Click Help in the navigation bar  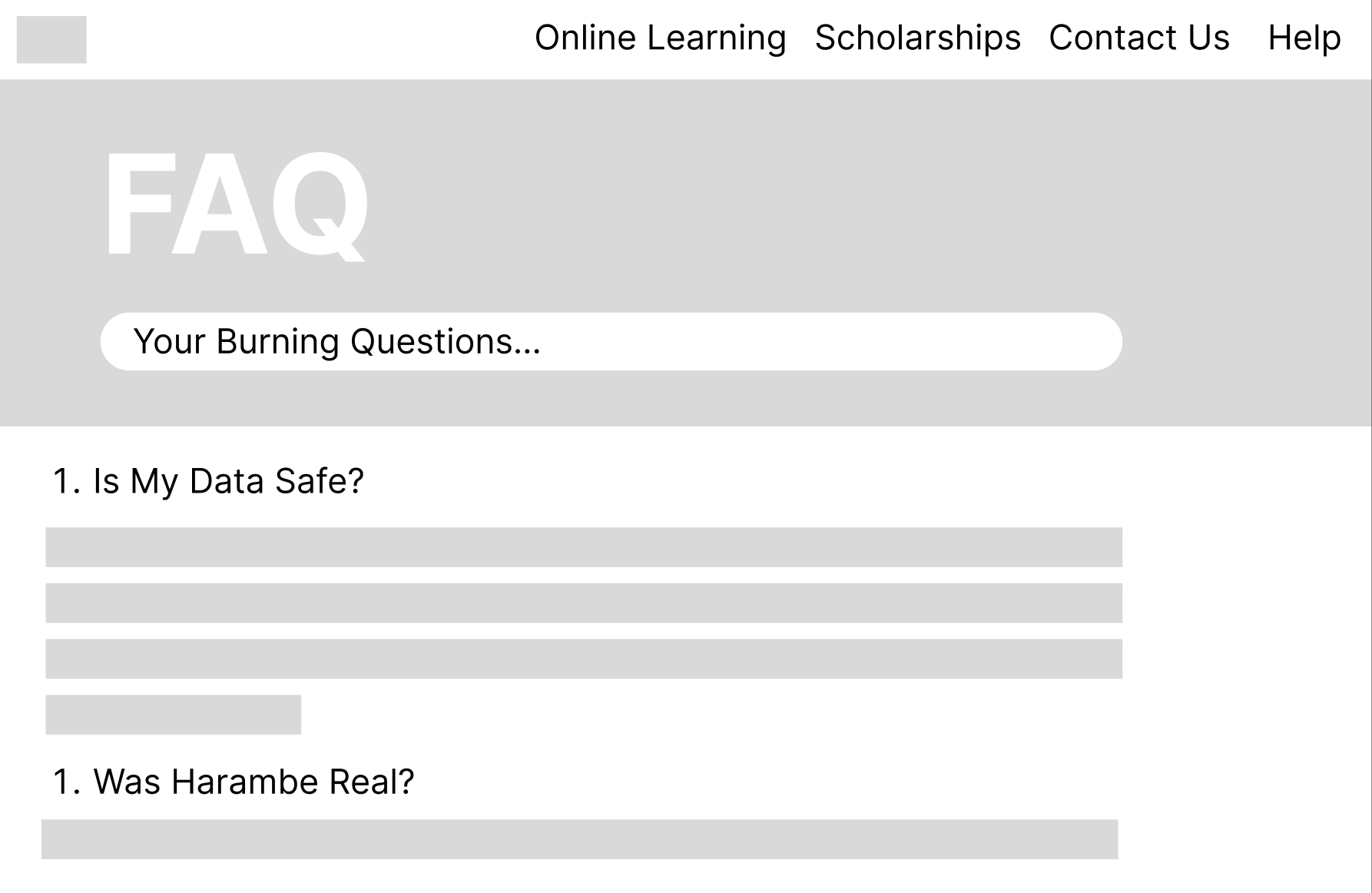[x=1304, y=38]
